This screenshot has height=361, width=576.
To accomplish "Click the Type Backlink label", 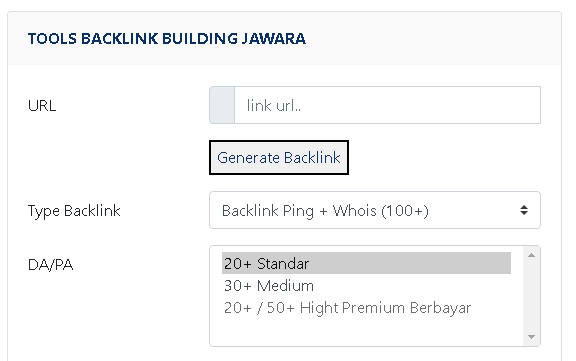I will pos(74,211).
